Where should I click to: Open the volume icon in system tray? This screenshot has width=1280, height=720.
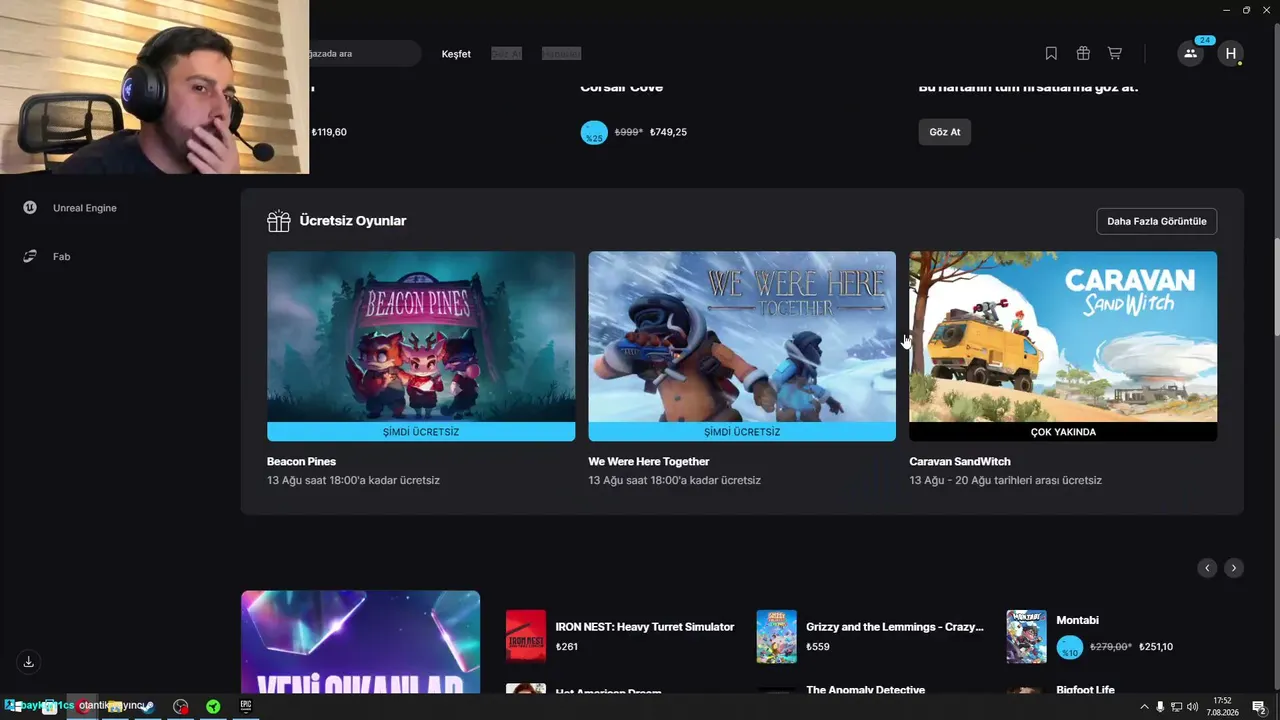coord(1192,707)
